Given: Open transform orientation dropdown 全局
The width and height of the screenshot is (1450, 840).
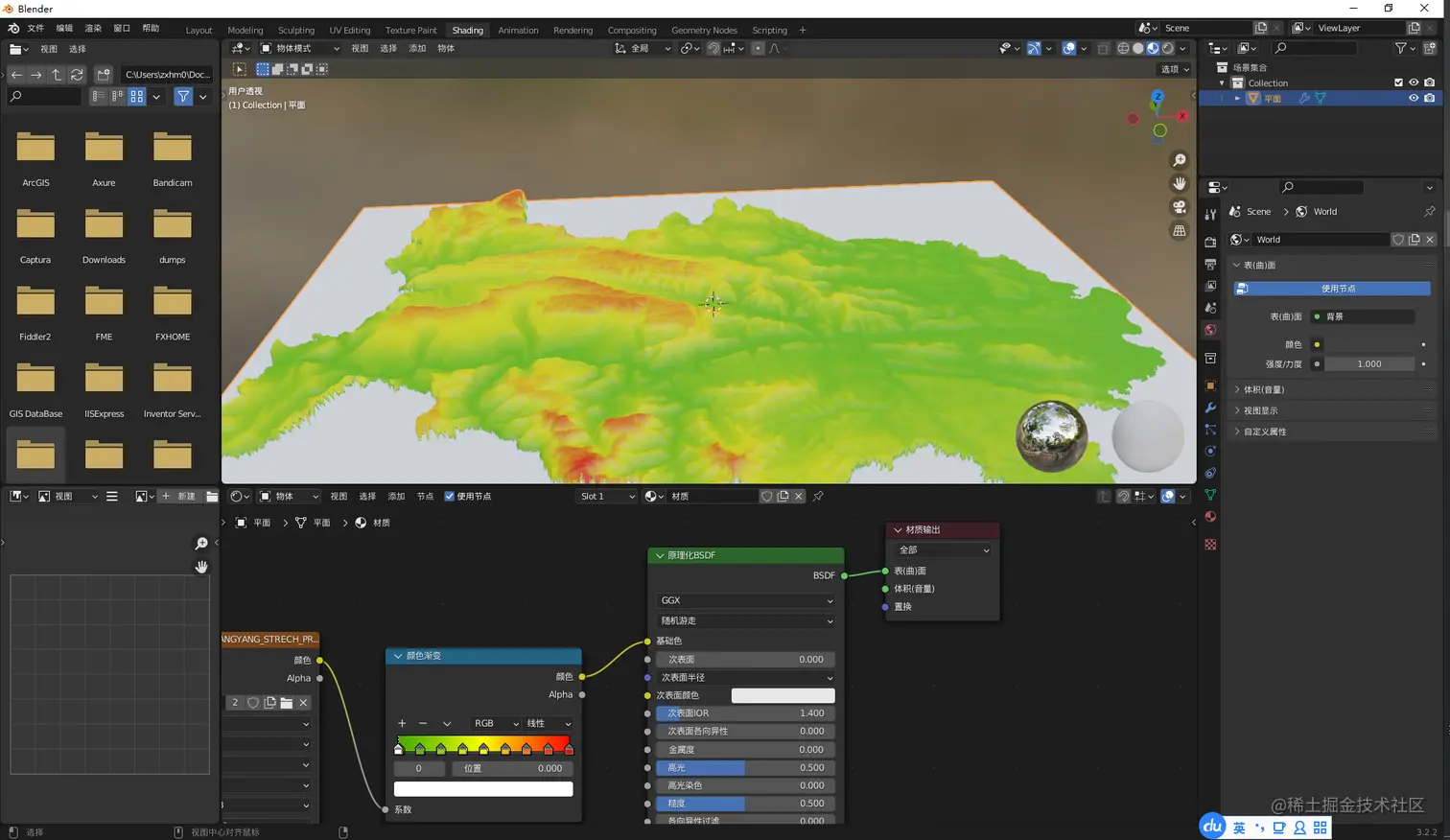Looking at the screenshot, I should pos(643,48).
